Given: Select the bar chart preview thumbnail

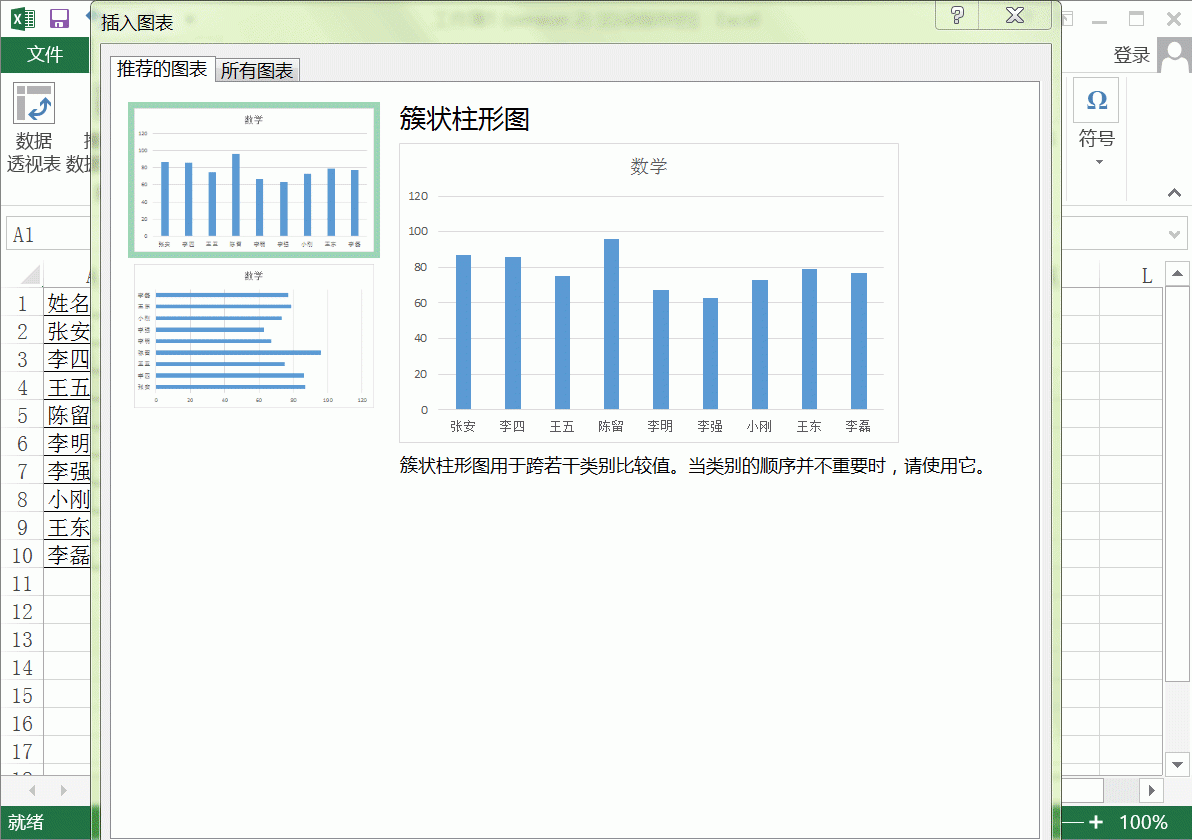Looking at the screenshot, I should (x=252, y=334).
